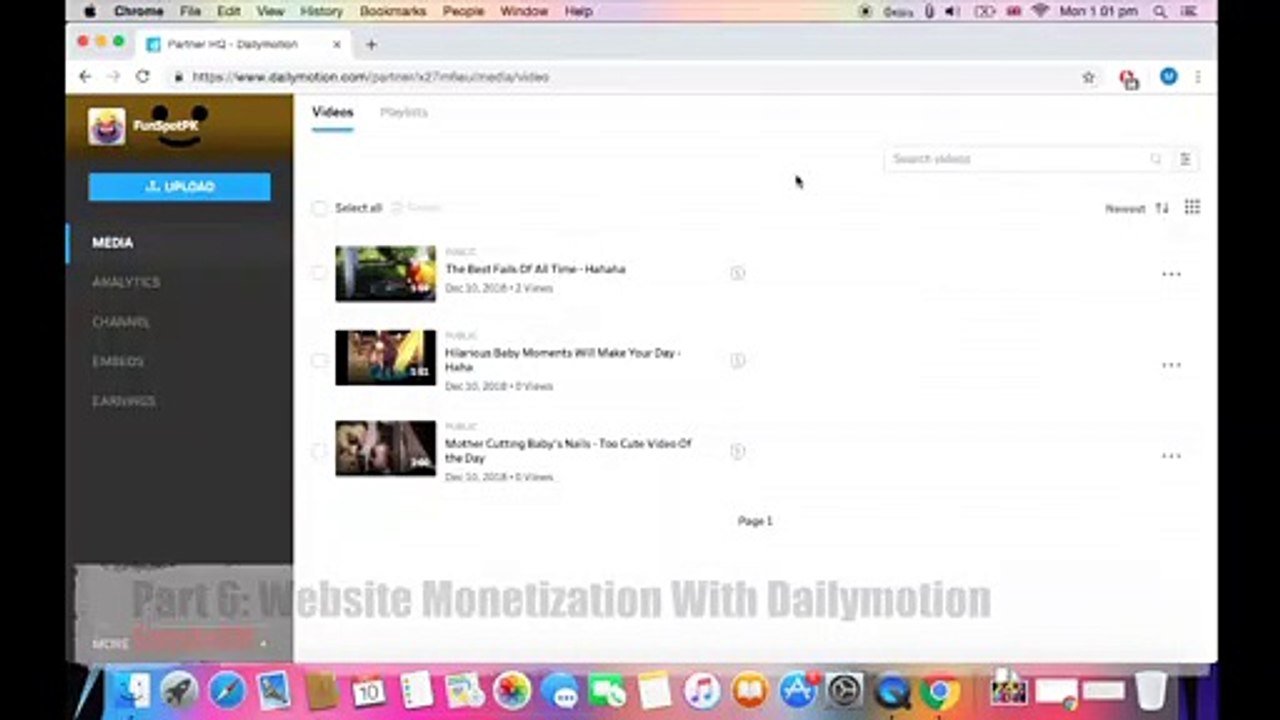
Task: Click the Search videos input field
Action: click(x=1018, y=159)
